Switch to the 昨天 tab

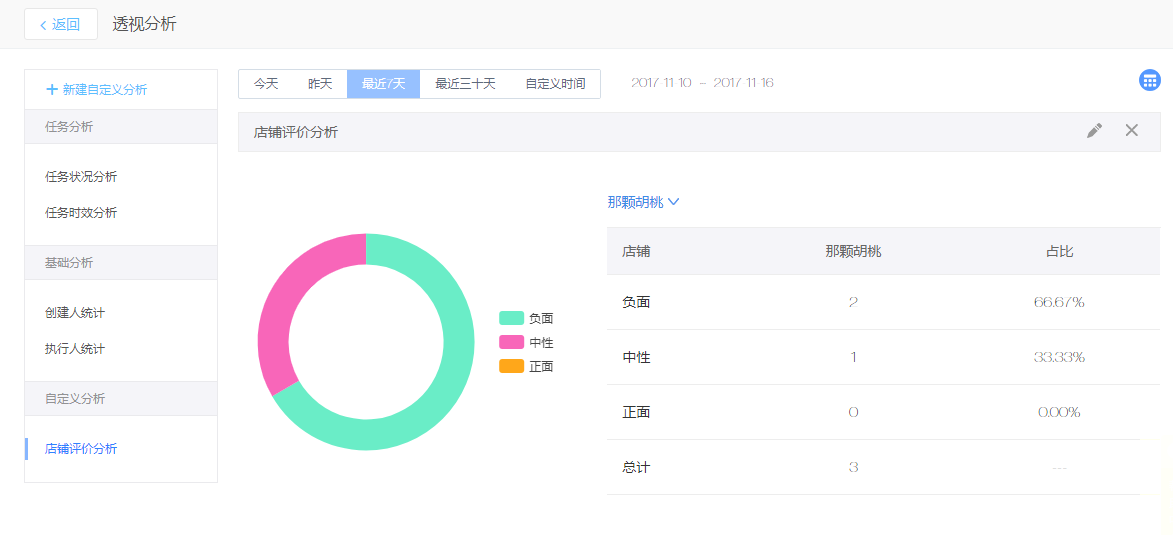point(320,84)
